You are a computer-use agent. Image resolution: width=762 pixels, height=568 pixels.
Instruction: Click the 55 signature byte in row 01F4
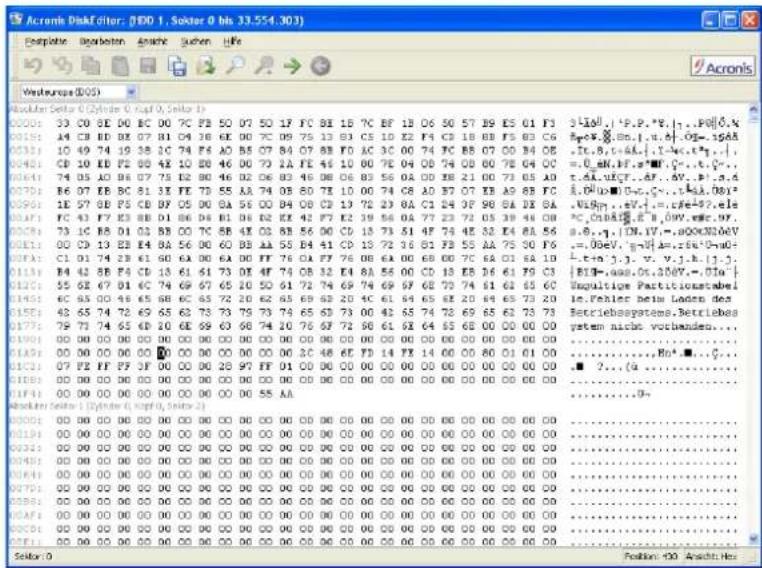pyautogui.click(x=265, y=394)
